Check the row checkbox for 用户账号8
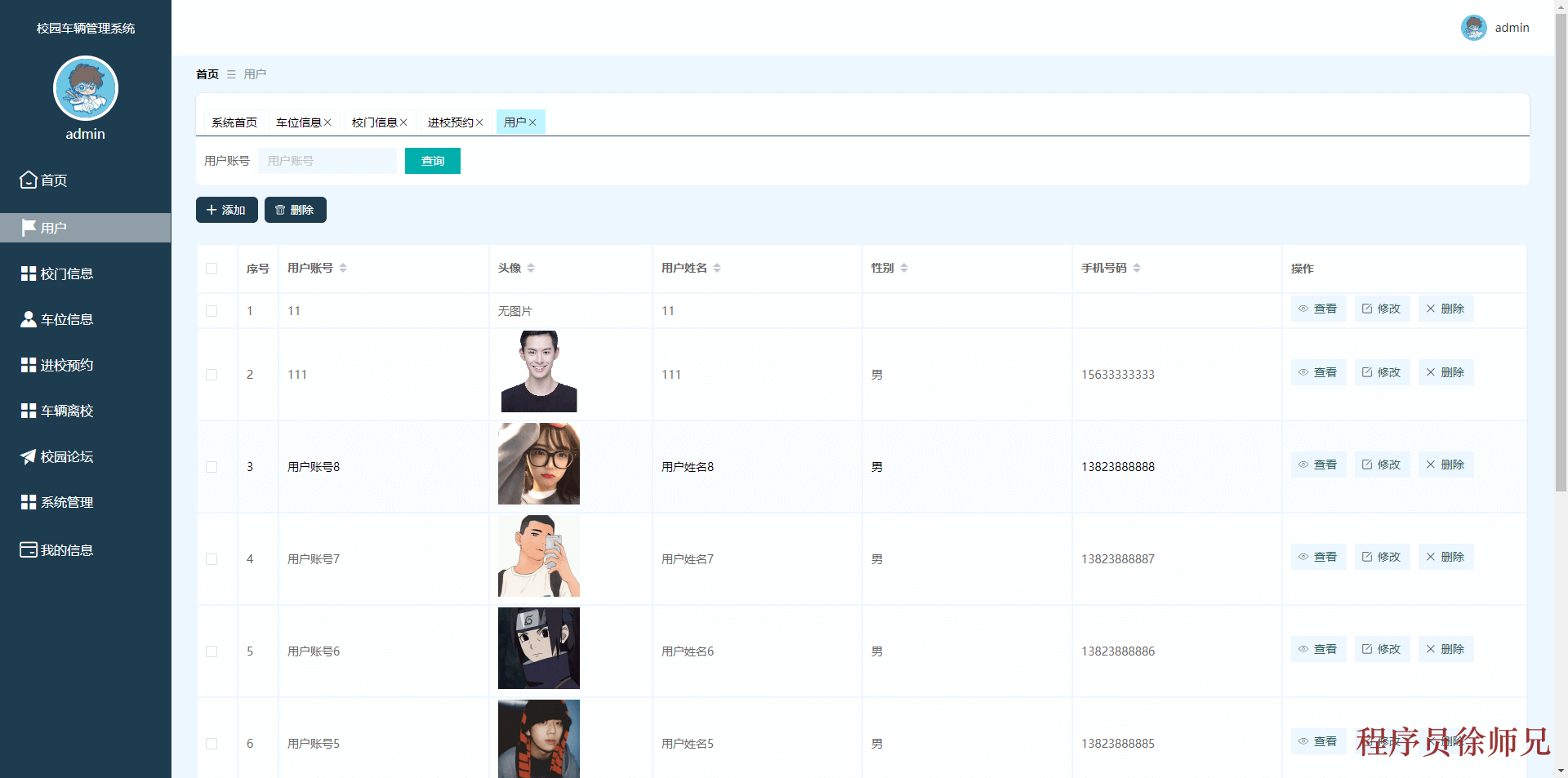Screen dimensions: 1568x778 212,466
